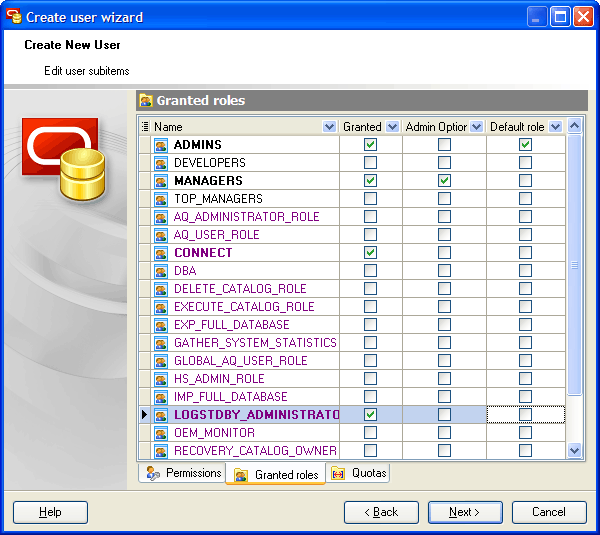The image size is (600, 535).
Task: Click the Back button
Action: 381,512
